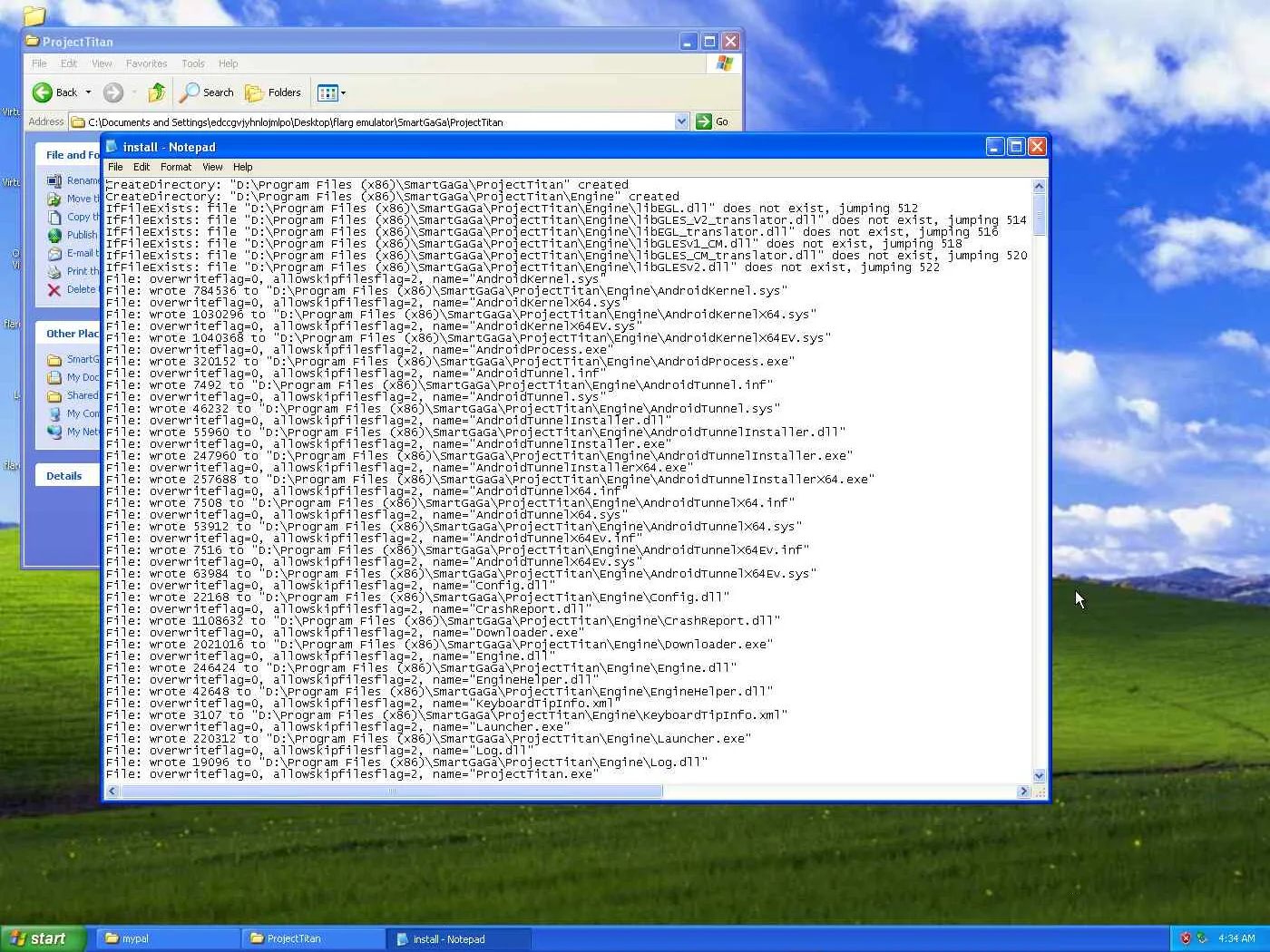1270x952 pixels.
Task: Click the Publish to Web task icon
Action: coord(54,235)
